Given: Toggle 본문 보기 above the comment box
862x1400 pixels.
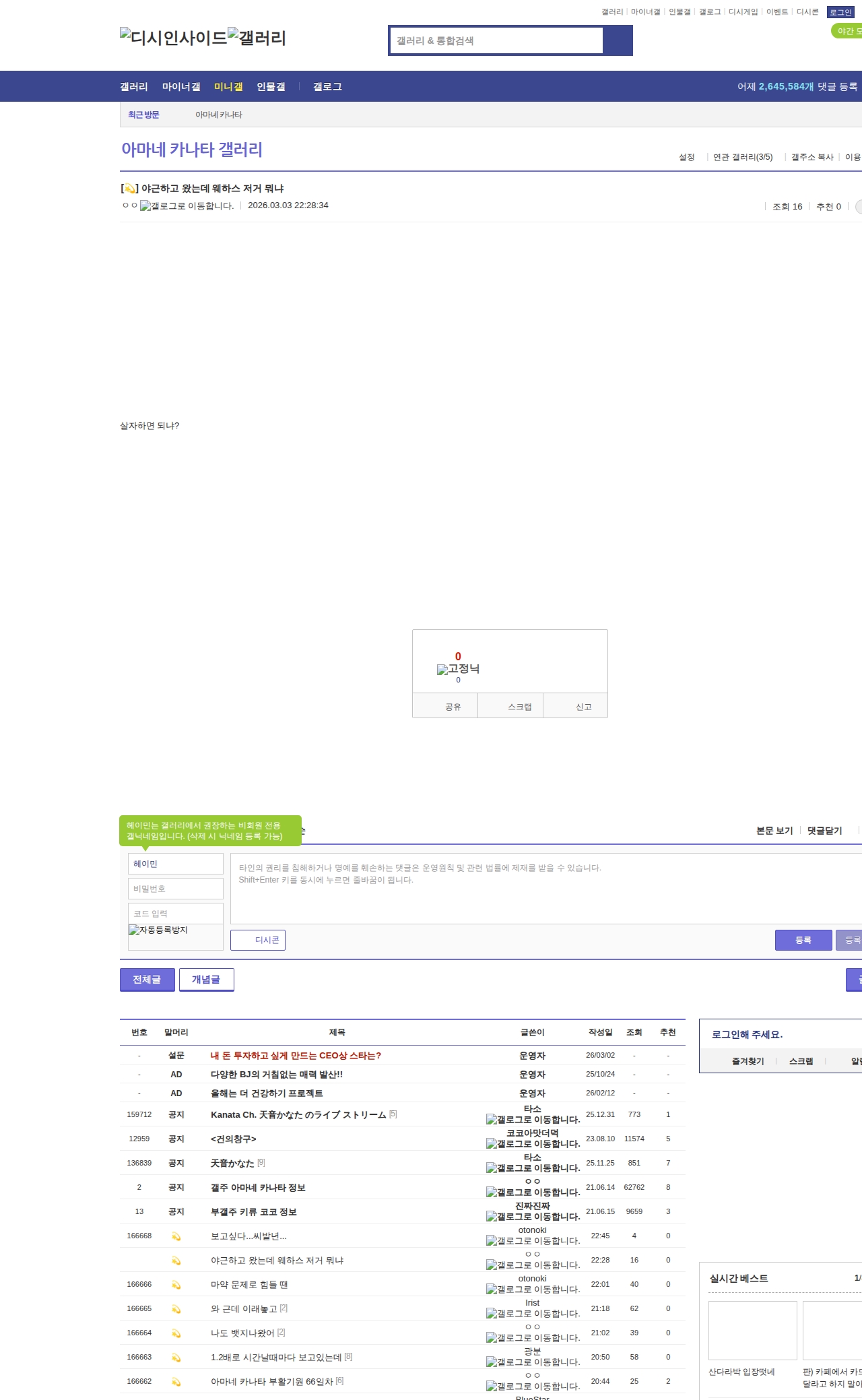Looking at the screenshot, I should [774, 831].
